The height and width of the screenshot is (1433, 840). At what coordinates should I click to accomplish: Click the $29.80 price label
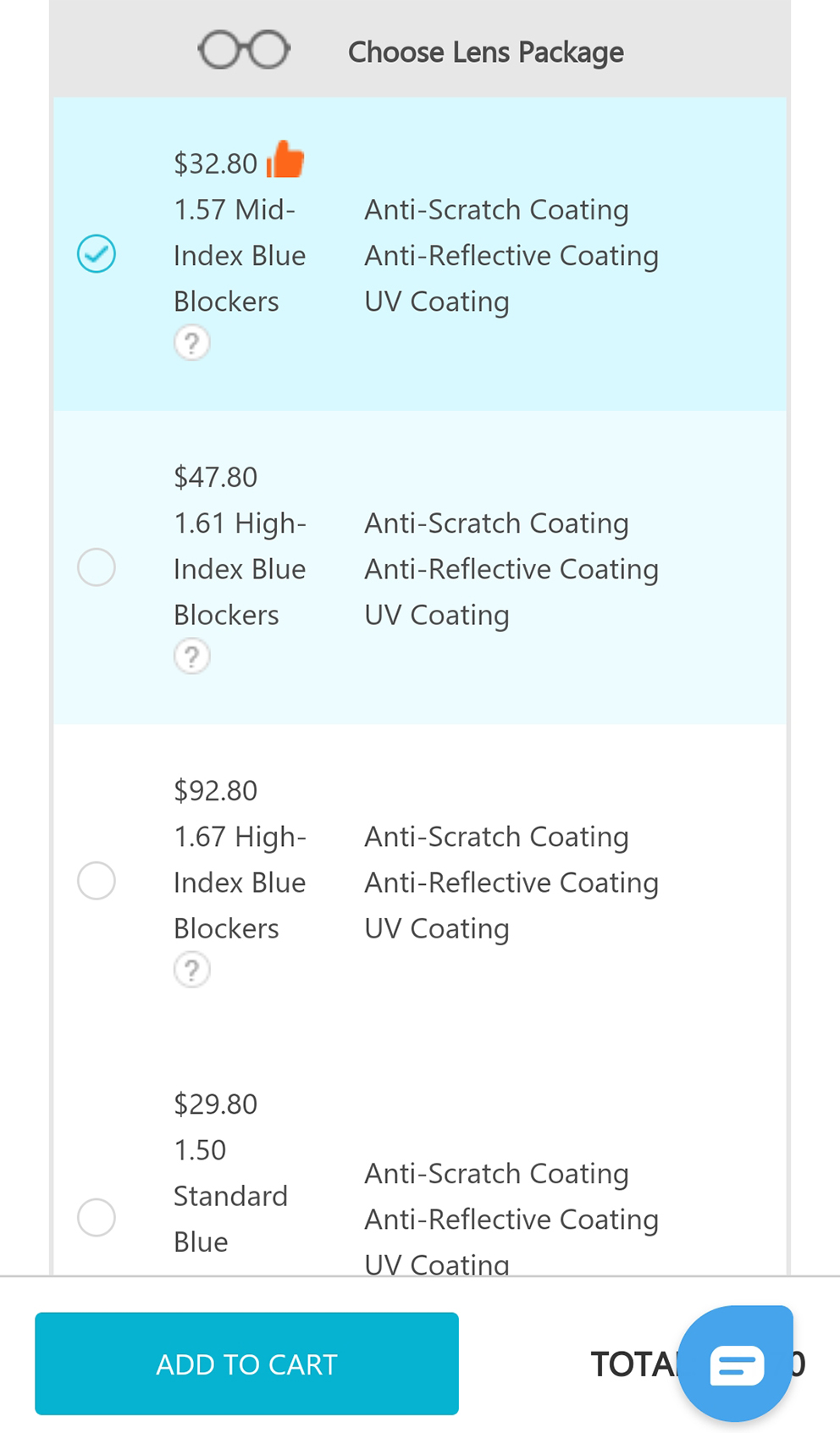(x=215, y=1104)
